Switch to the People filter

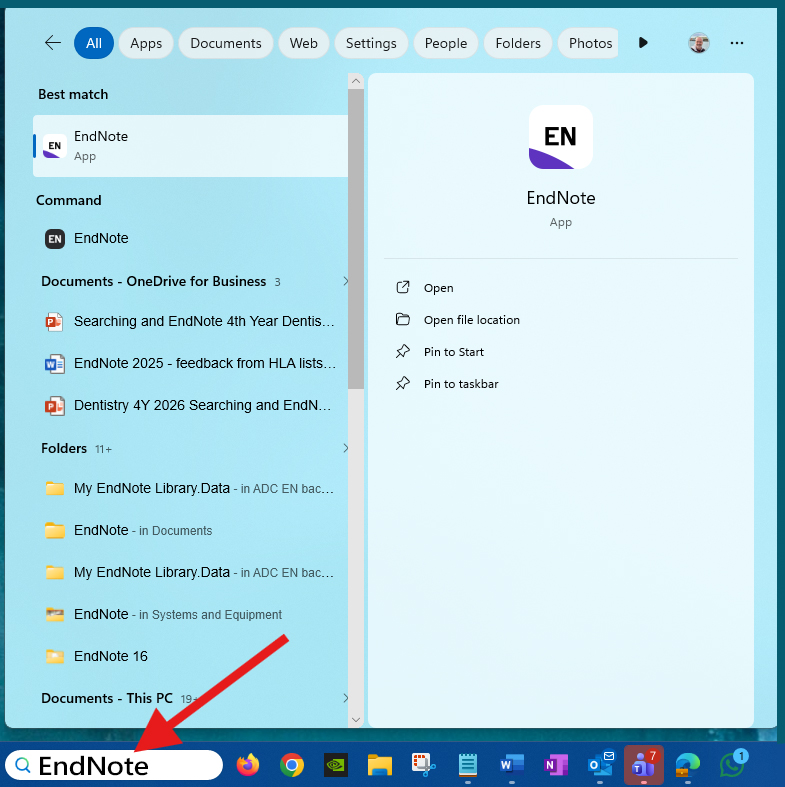coord(446,43)
